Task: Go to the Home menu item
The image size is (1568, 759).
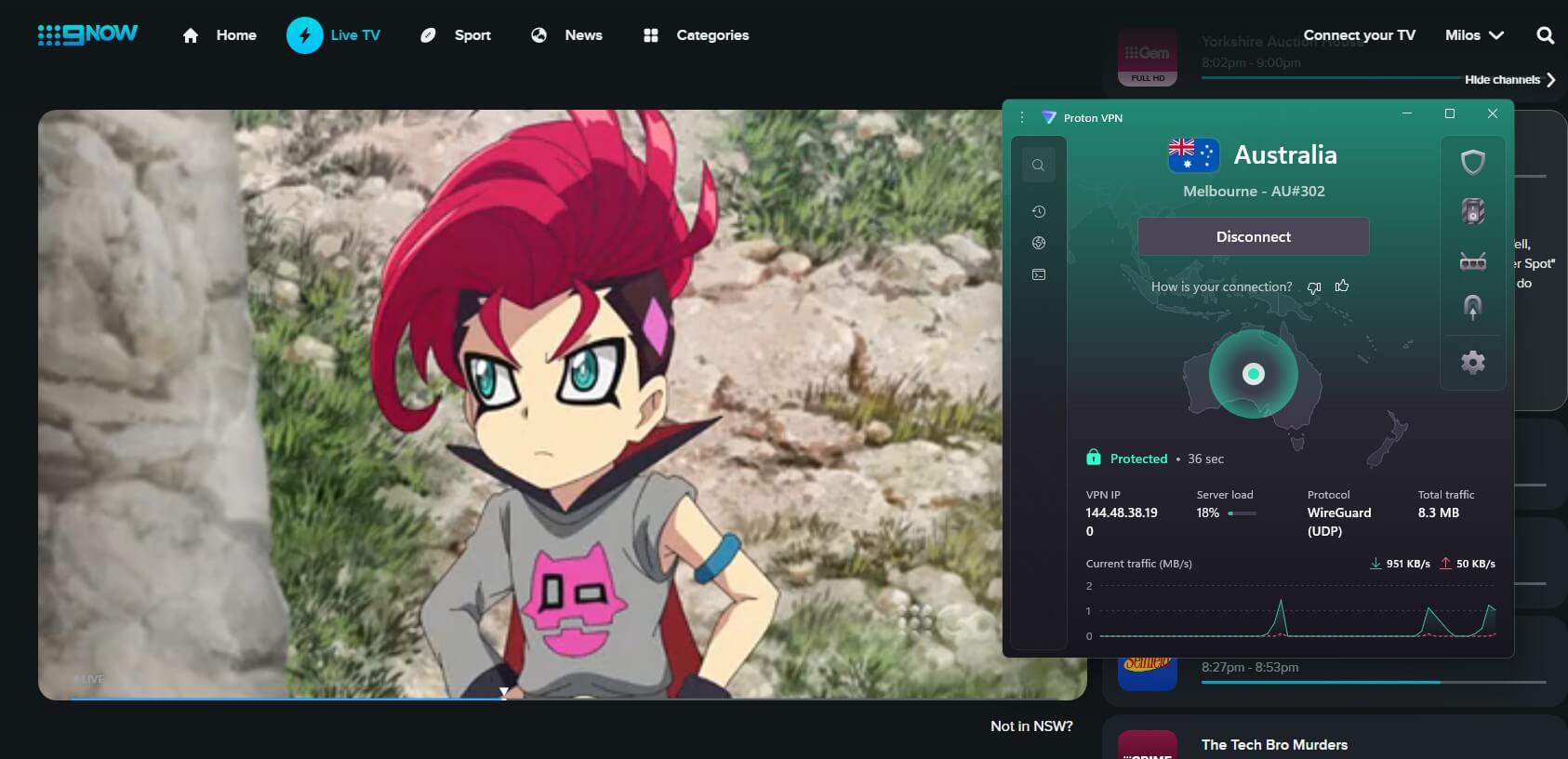Action: coord(219,35)
